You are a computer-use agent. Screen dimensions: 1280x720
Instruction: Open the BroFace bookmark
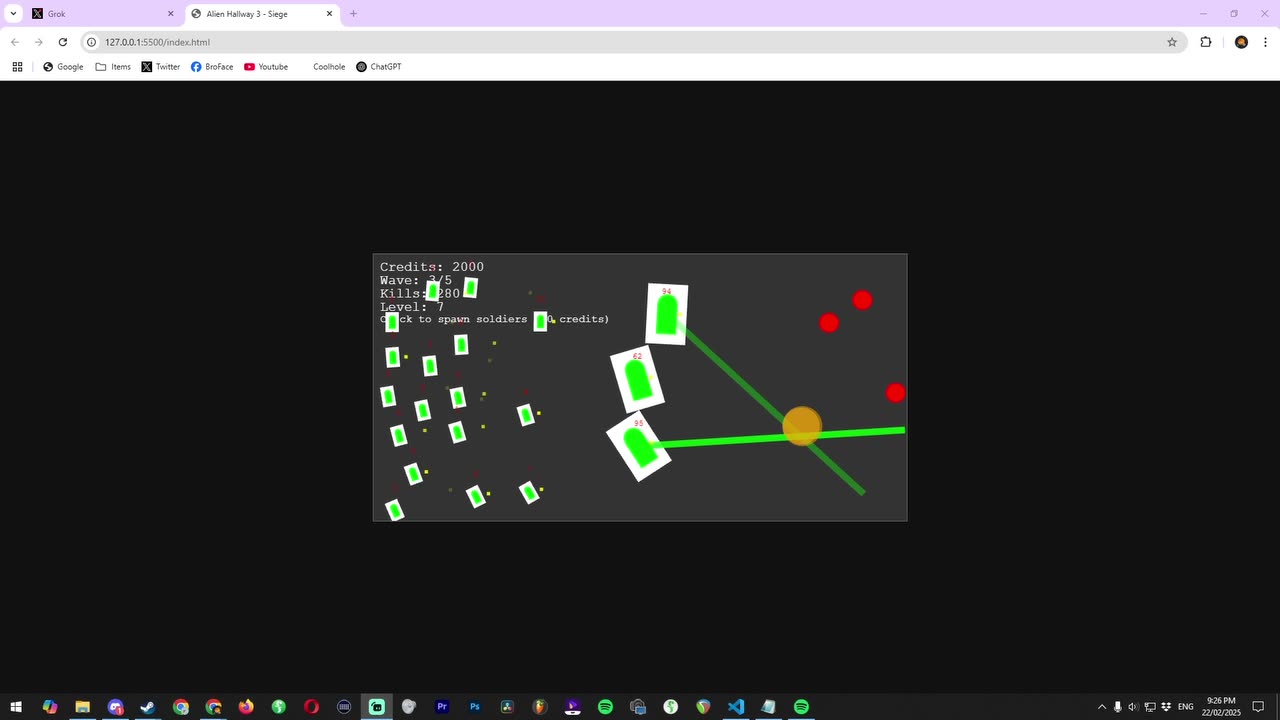pyautogui.click(x=212, y=67)
